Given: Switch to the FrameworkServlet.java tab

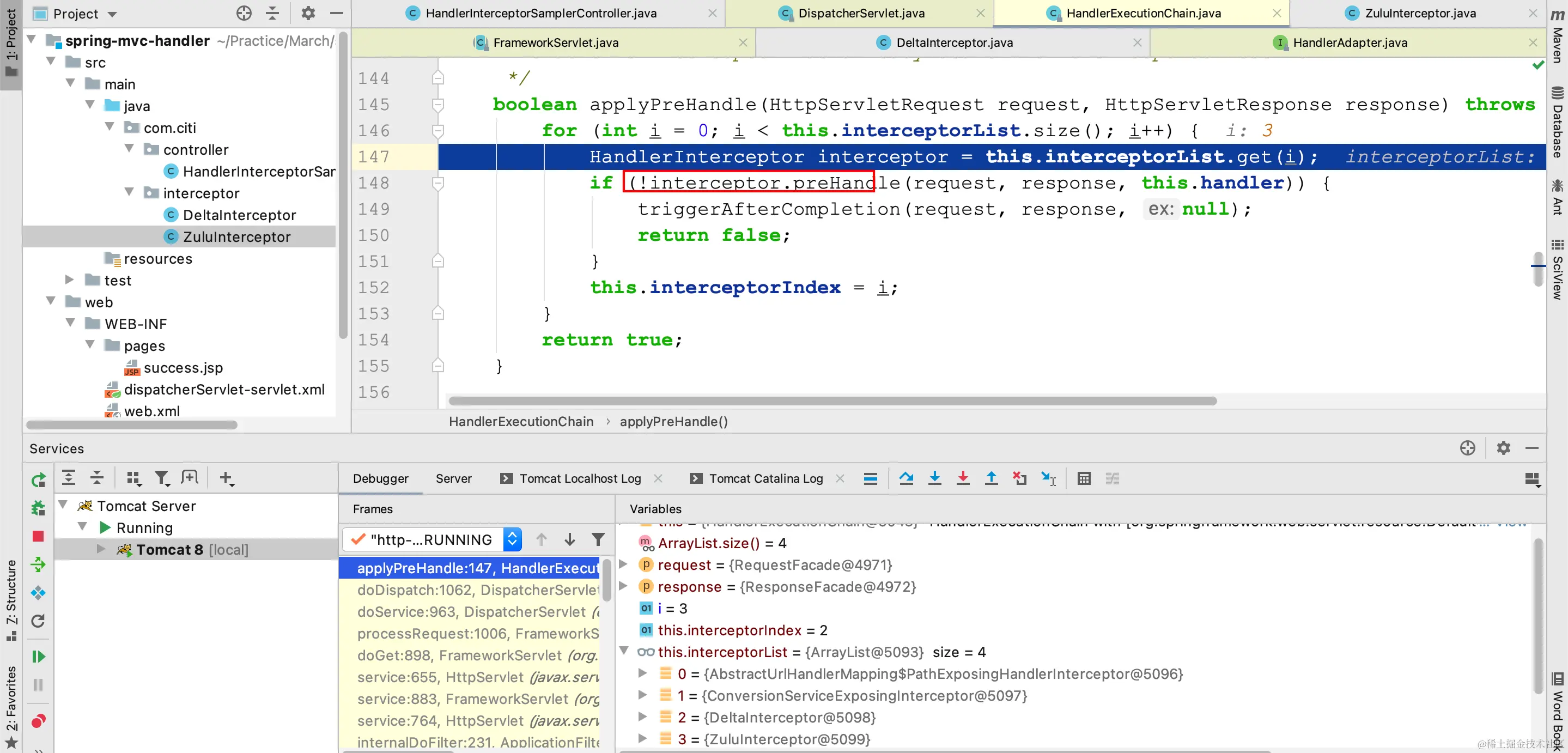Looking at the screenshot, I should coord(555,42).
